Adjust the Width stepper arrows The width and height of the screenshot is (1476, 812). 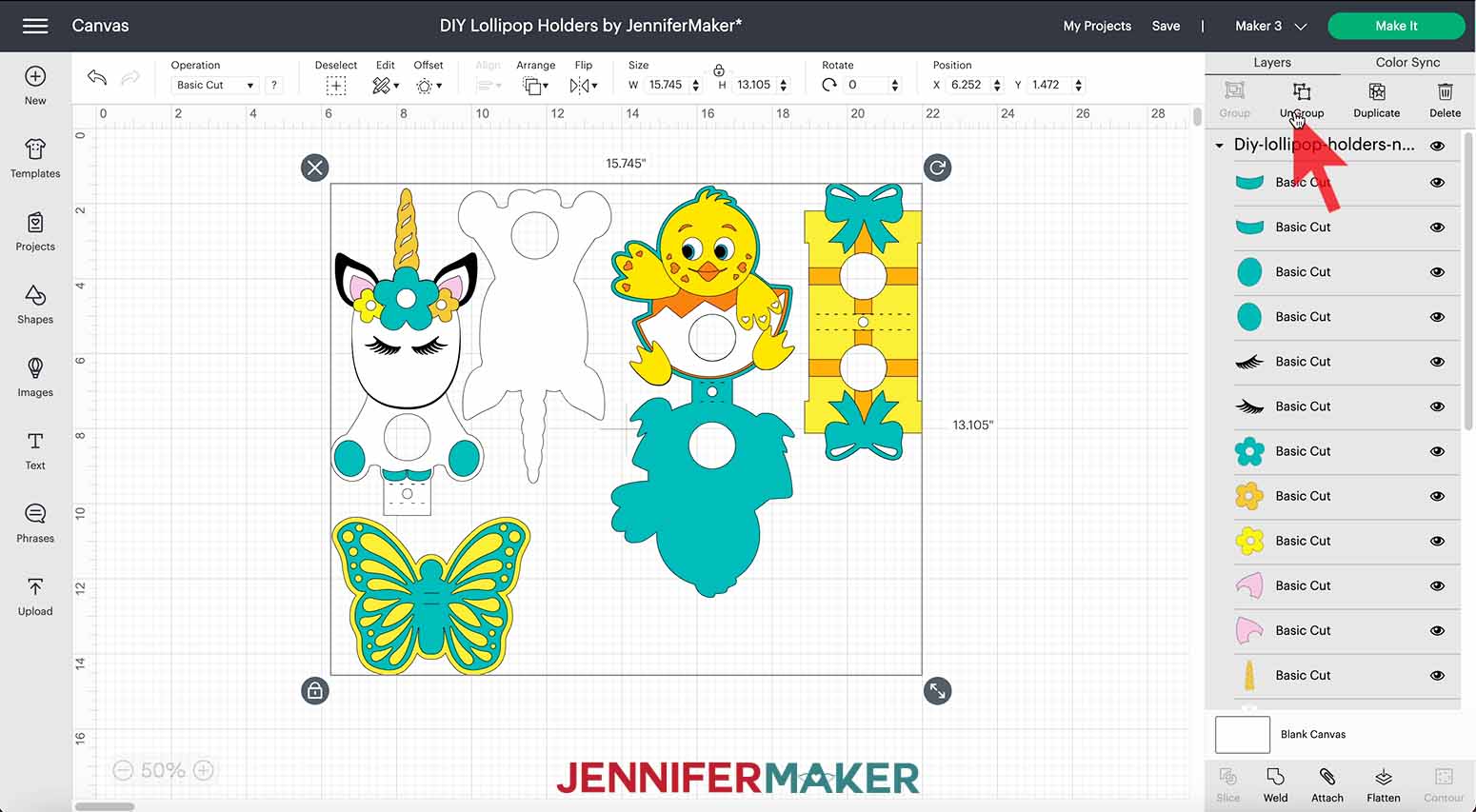coord(696,85)
